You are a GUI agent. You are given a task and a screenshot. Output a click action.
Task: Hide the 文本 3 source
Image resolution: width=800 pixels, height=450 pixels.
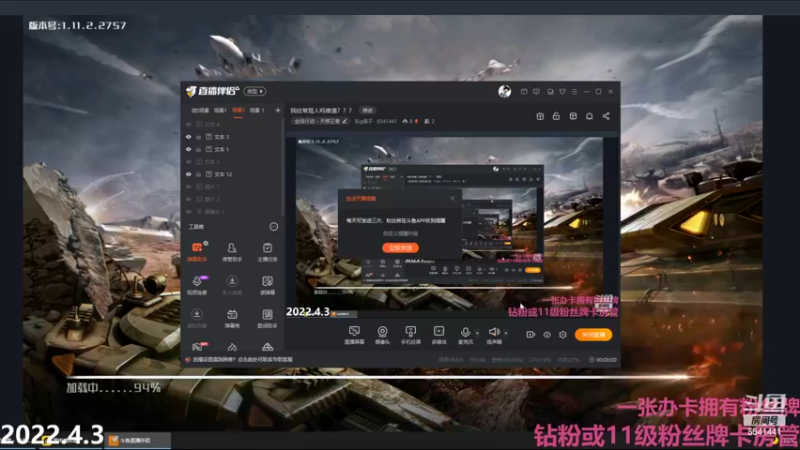pyautogui.click(x=188, y=137)
